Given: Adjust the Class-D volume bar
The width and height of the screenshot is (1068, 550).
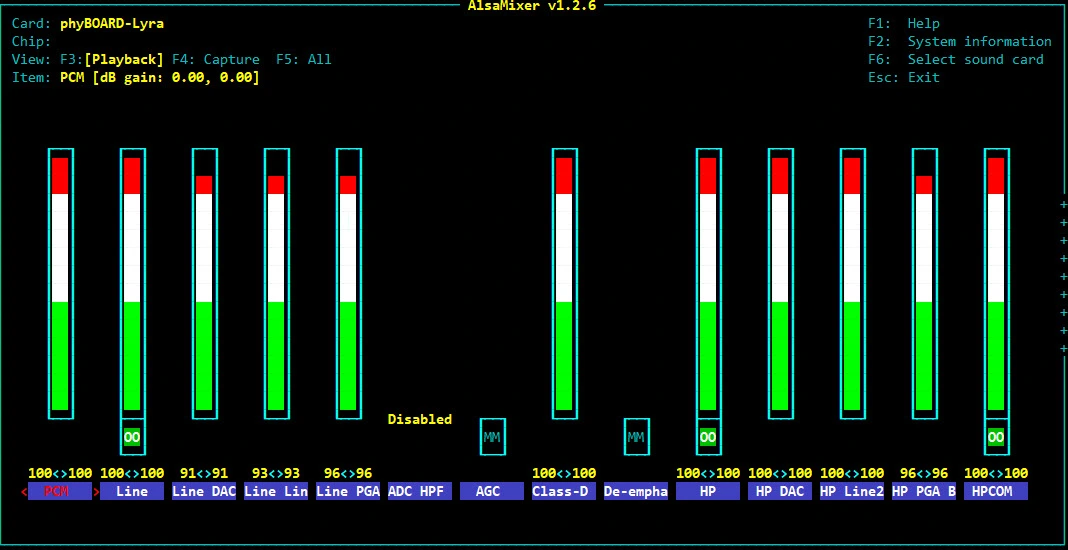Looking at the screenshot, I should tap(564, 283).
